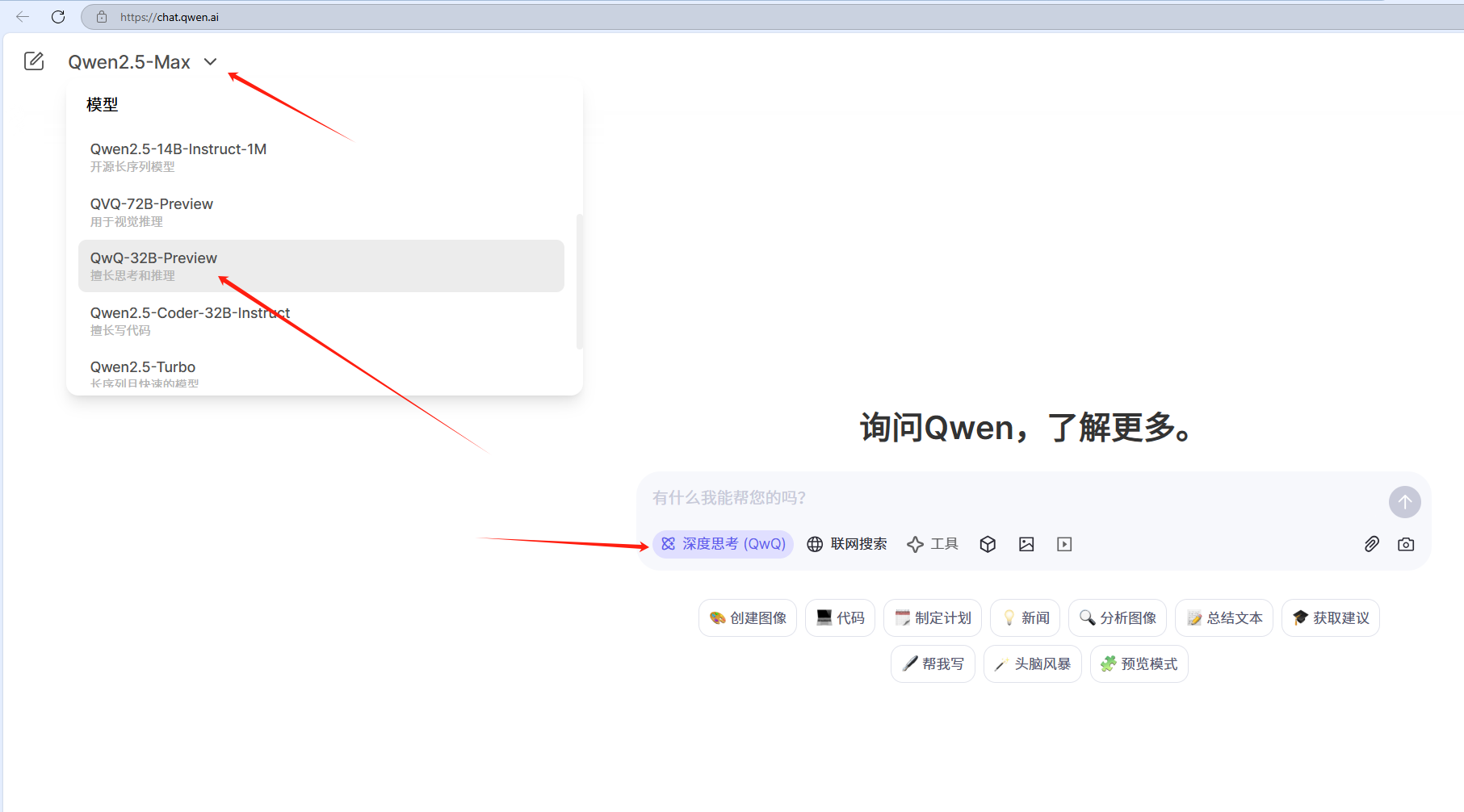Open the Qwen2.5-Max model selector dropdown
Image resolution: width=1464 pixels, height=812 pixels.
pos(142,62)
